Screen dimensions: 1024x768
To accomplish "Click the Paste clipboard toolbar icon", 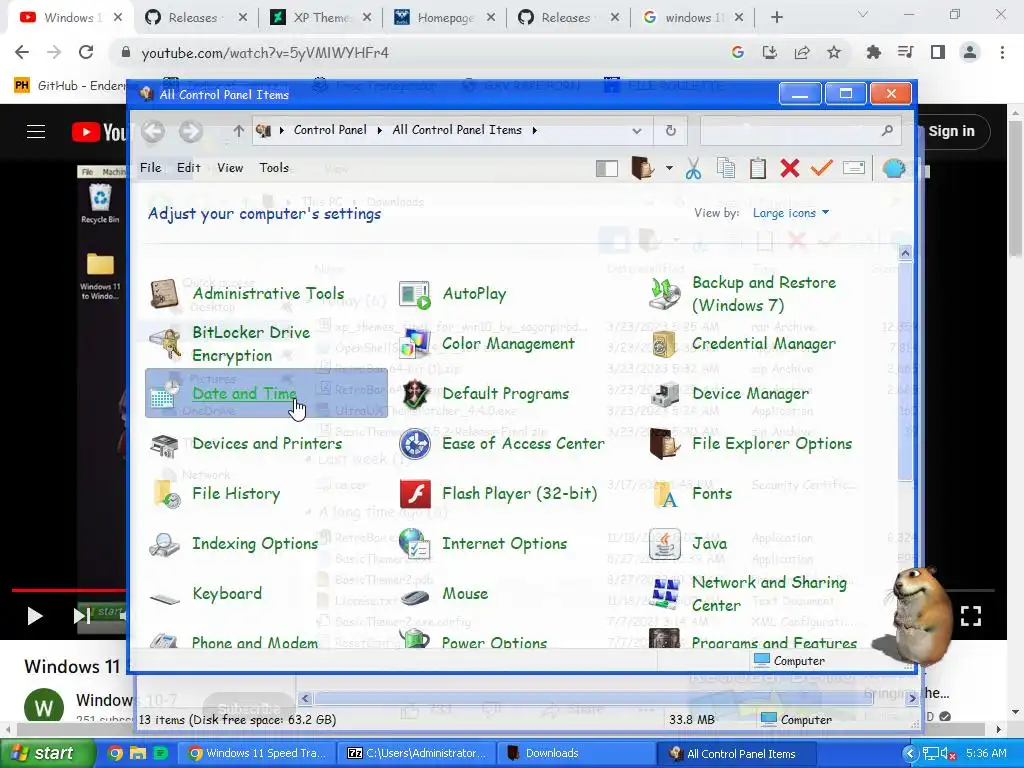I will coord(758,168).
